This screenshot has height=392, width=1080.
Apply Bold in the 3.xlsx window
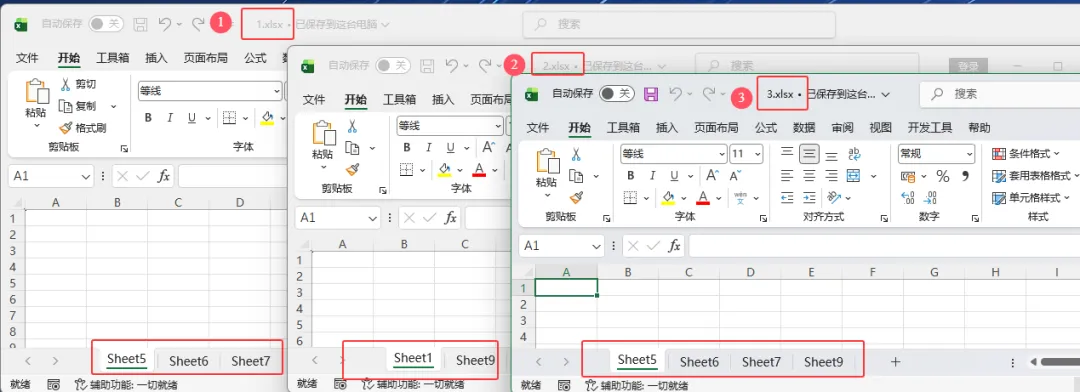tap(630, 176)
